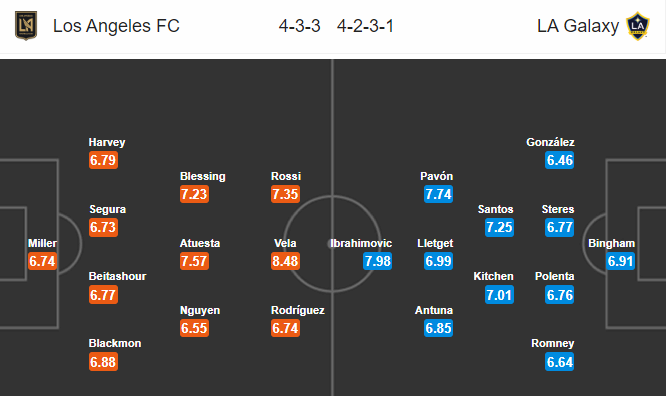Screen dimensions: 666x396
Task: Open the Los Angeles FC team name
Action: [x=116, y=26]
